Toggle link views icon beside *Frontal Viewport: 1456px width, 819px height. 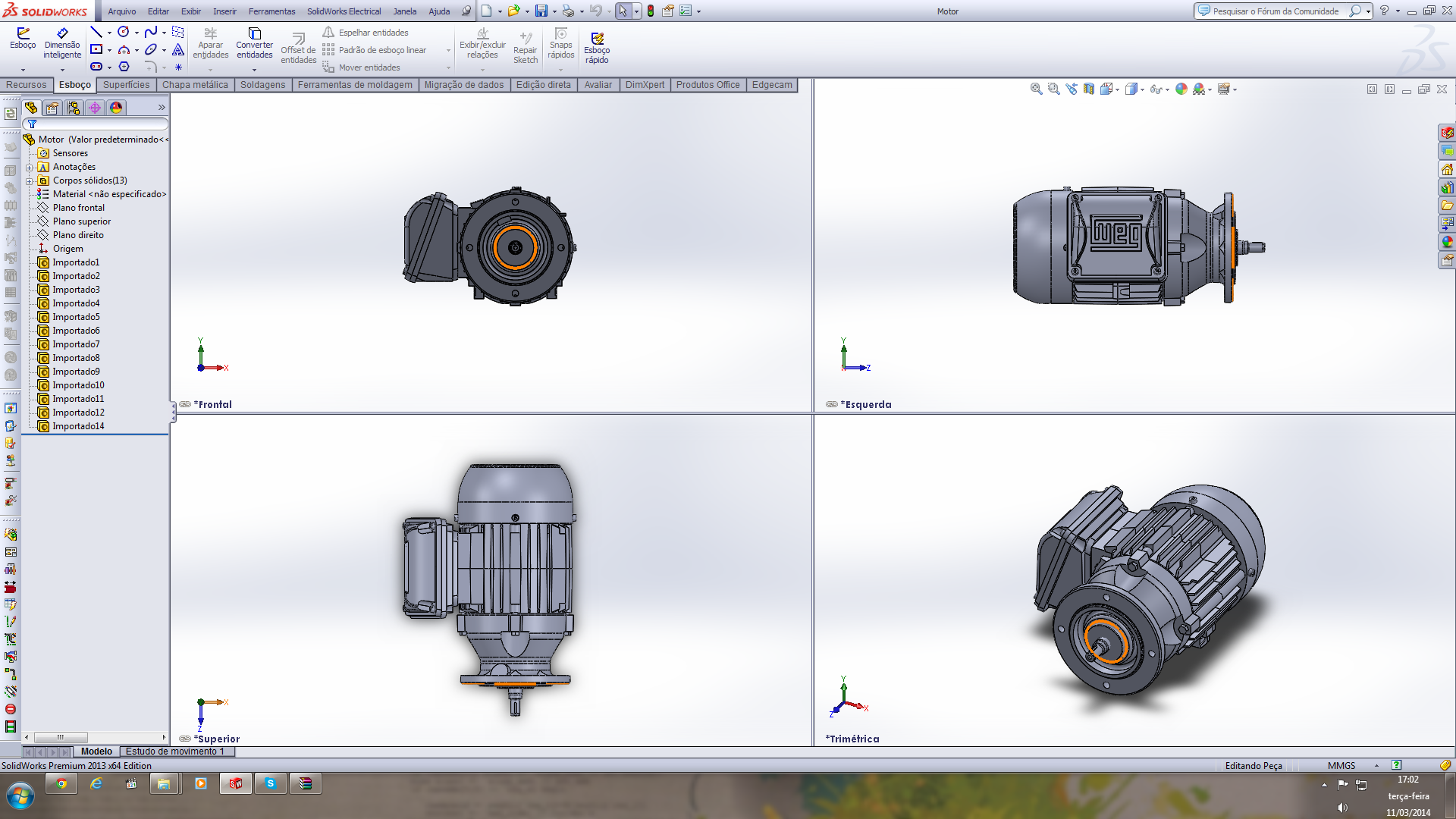point(185,405)
